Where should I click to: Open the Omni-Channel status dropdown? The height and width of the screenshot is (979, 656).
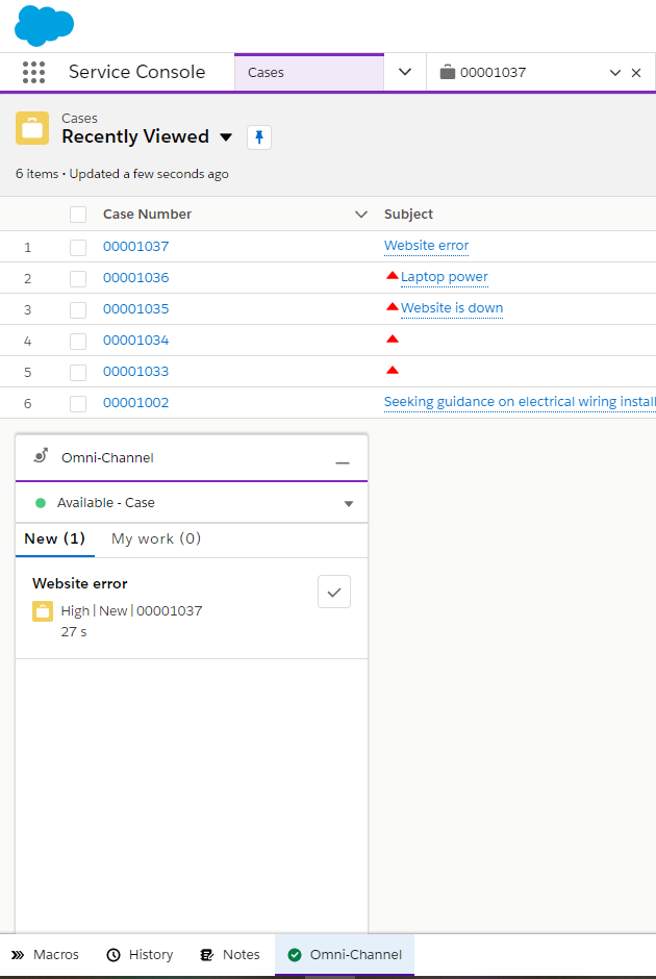(x=348, y=504)
